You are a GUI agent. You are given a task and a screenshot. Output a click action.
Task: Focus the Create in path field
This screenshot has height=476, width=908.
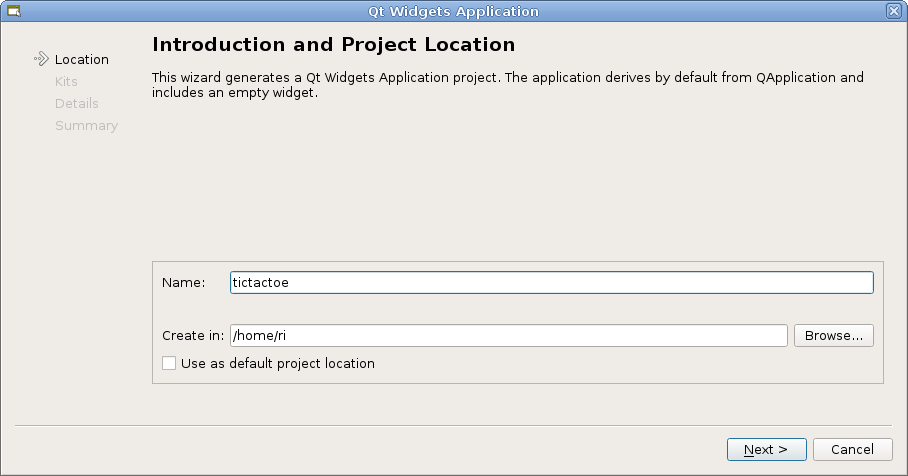coord(509,336)
